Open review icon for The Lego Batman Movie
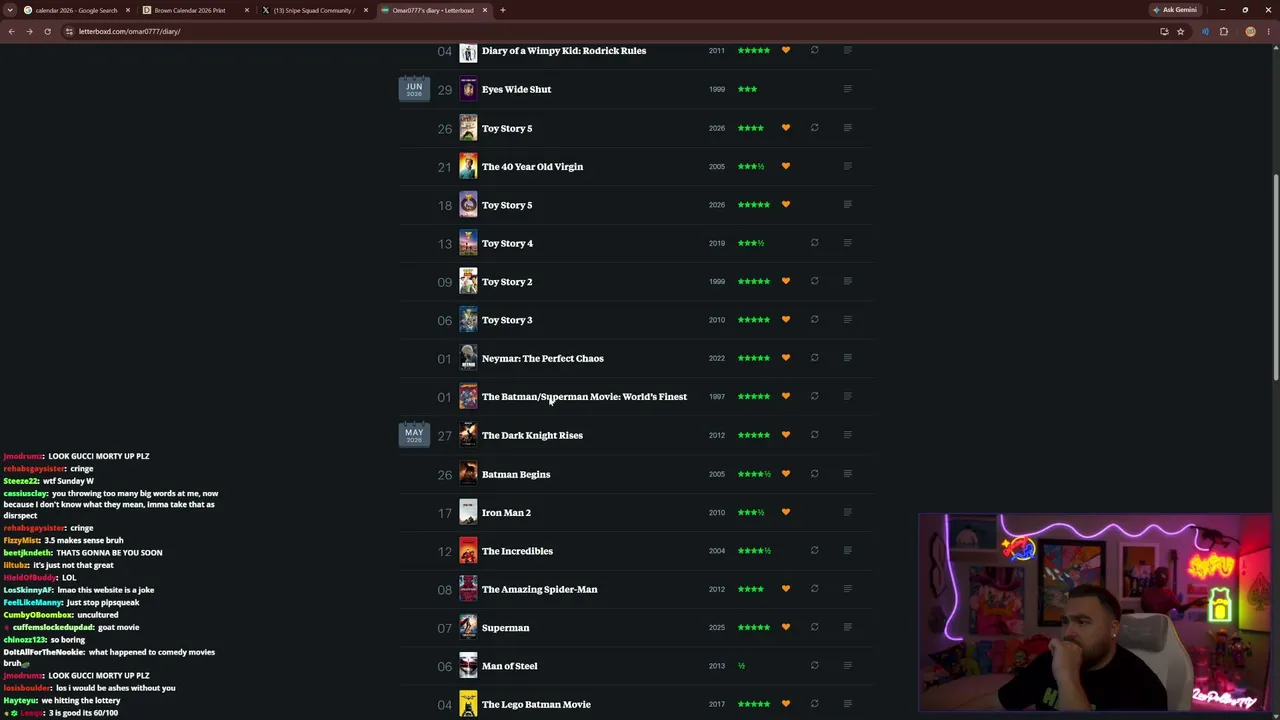The height and width of the screenshot is (720, 1280). coord(847,704)
